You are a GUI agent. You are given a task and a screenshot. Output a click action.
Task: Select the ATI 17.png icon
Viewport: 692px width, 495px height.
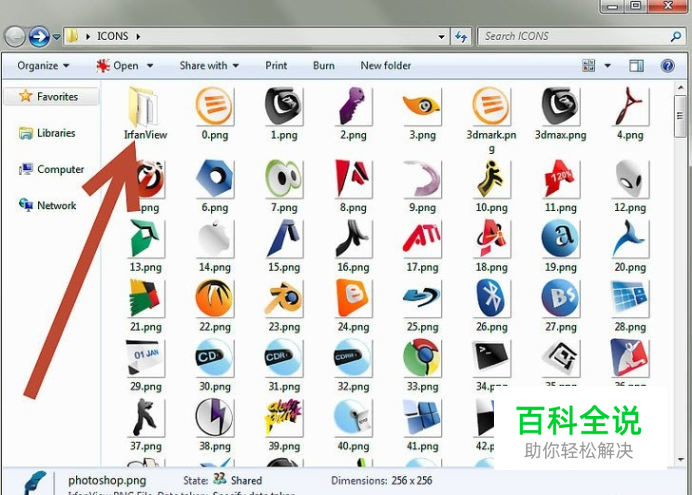click(422, 238)
